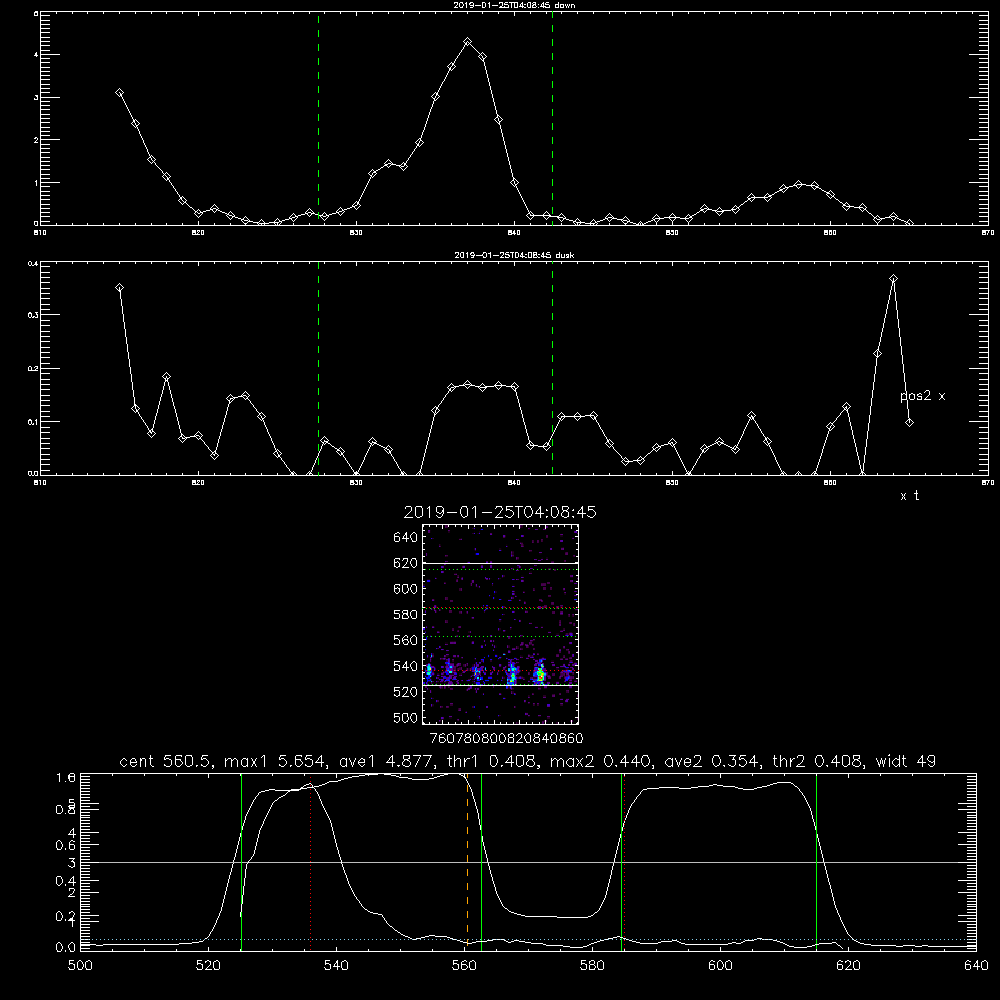Click the 'cent 560.5' statistics title line
Screen dimensions: 1000x1000
[527, 761]
